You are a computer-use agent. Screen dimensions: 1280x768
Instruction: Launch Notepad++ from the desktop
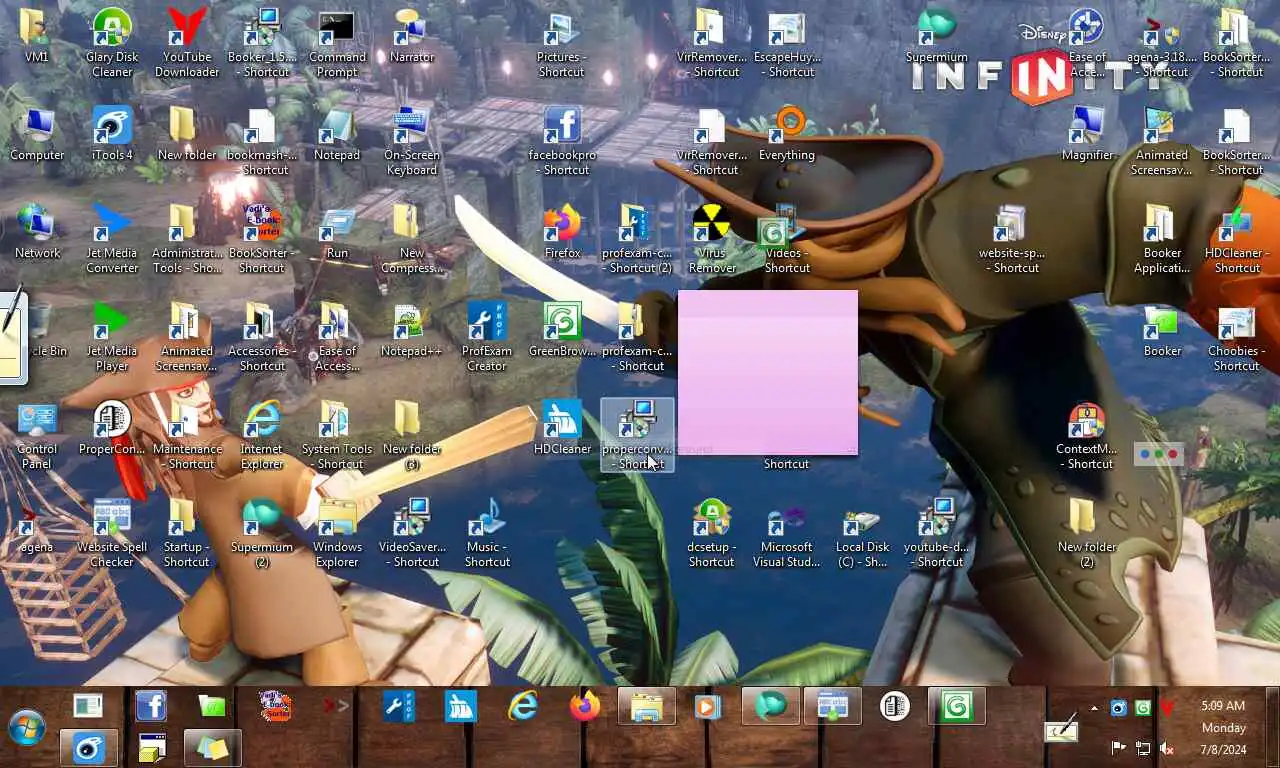pos(412,331)
